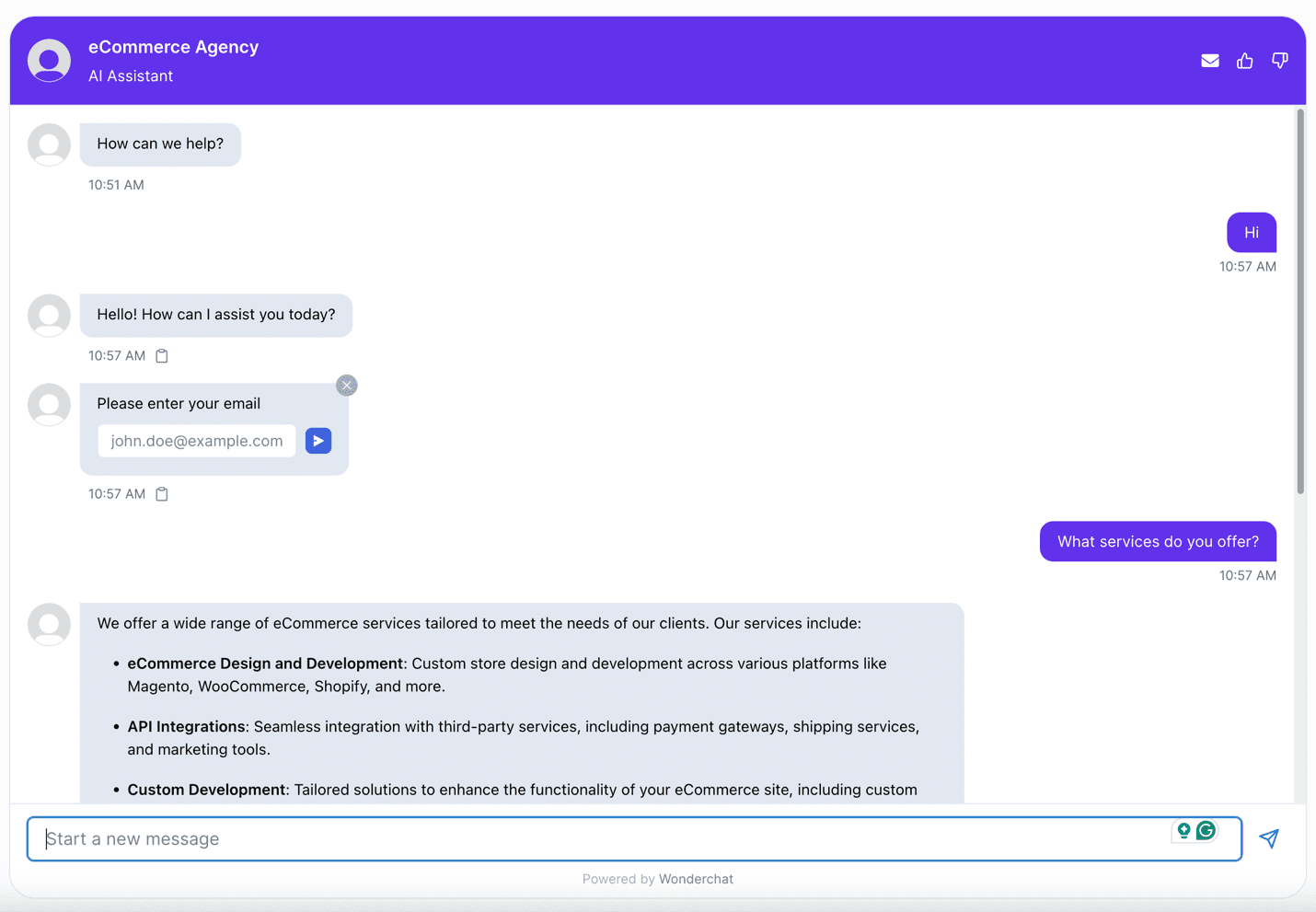Open the Wonderchat link at the bottom
The height and width of the screenshot is (912, 1316).
pos(696,879)
